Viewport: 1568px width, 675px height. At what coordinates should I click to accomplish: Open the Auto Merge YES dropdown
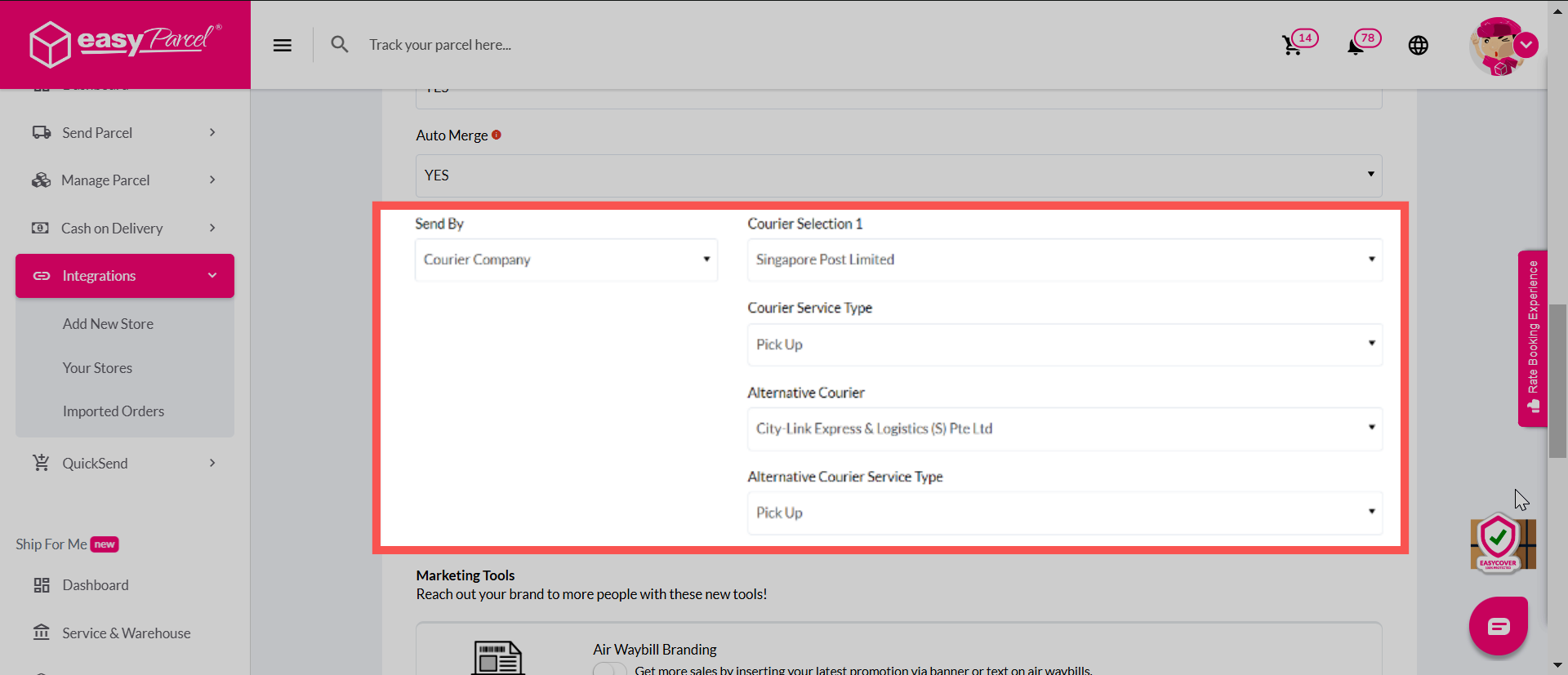[x=898, y=175]
